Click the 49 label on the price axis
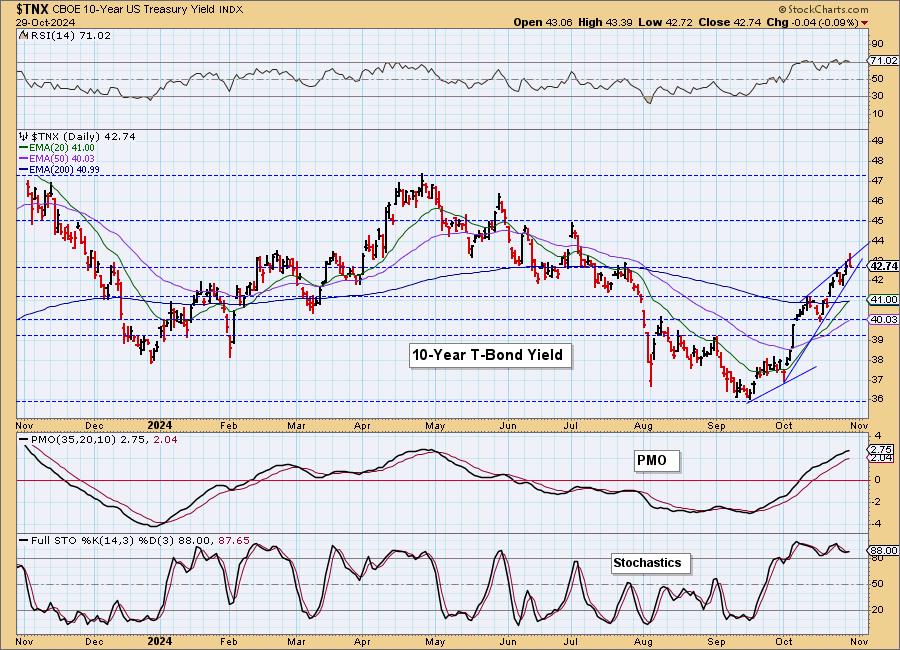This screenshot has width=900, height=650. [876, 141]
